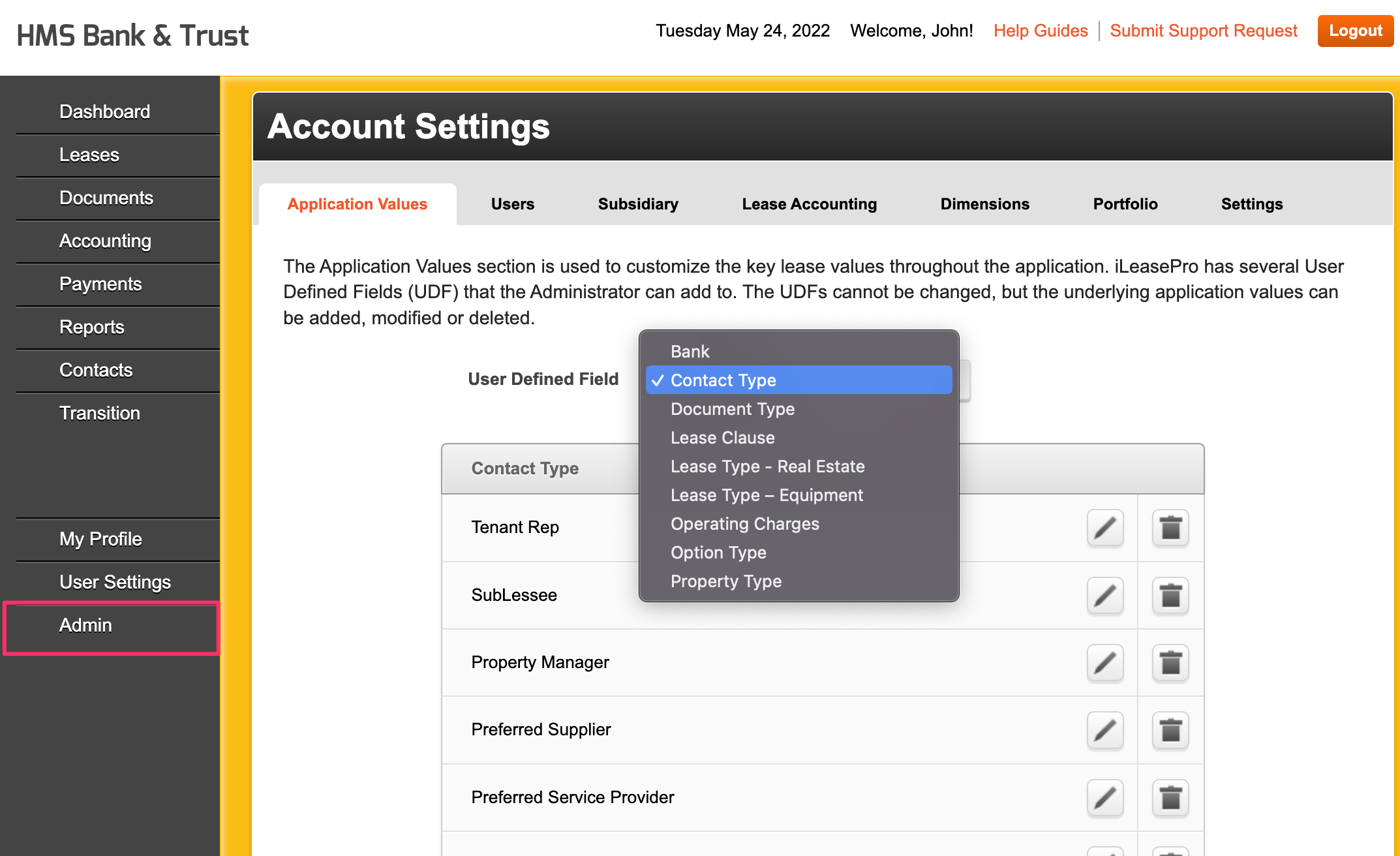
Task: Edit the SubLessee entry
Action: [x=1104, y=596]
